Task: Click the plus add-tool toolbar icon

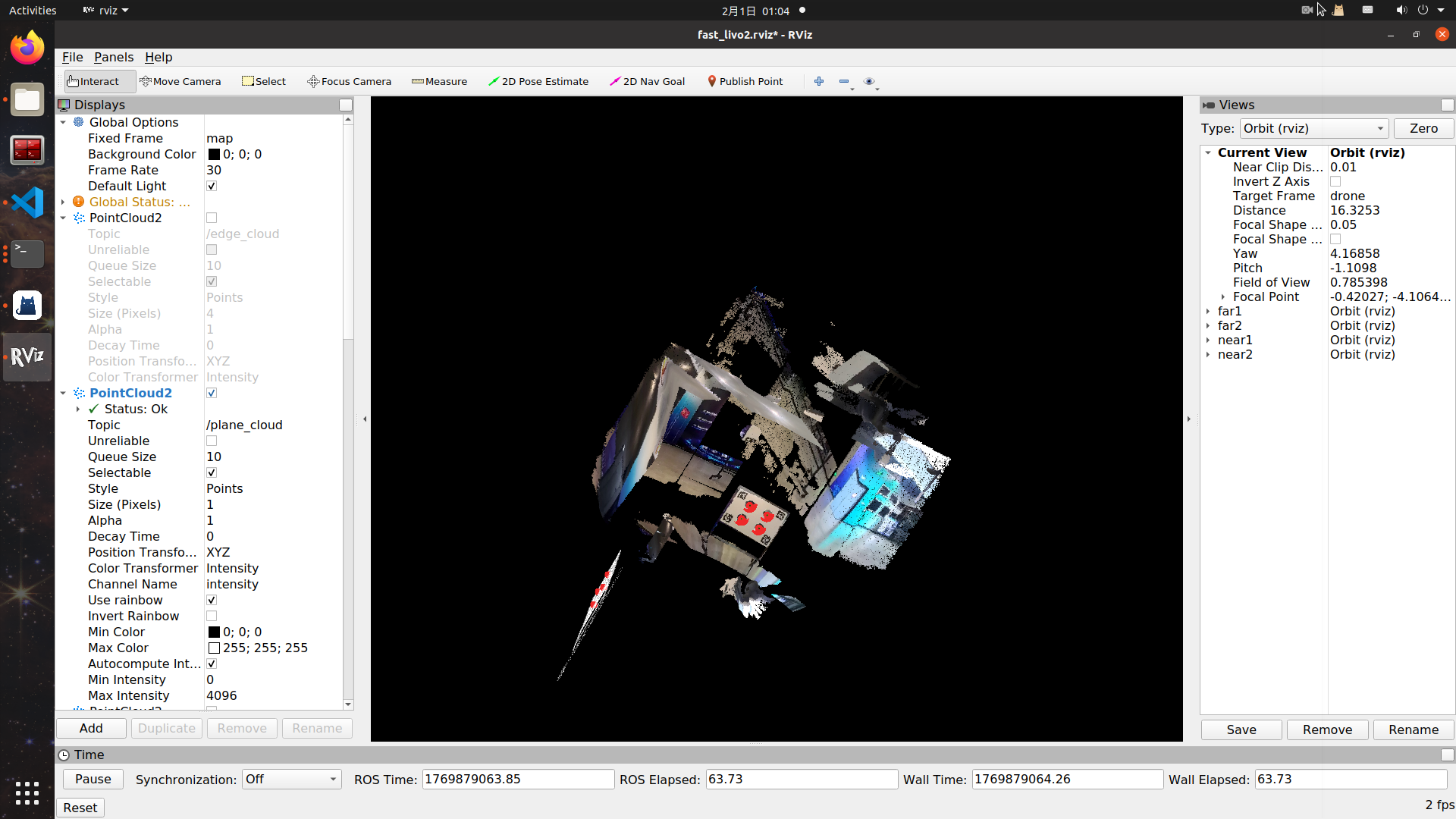Action: (x=819, y=81)
